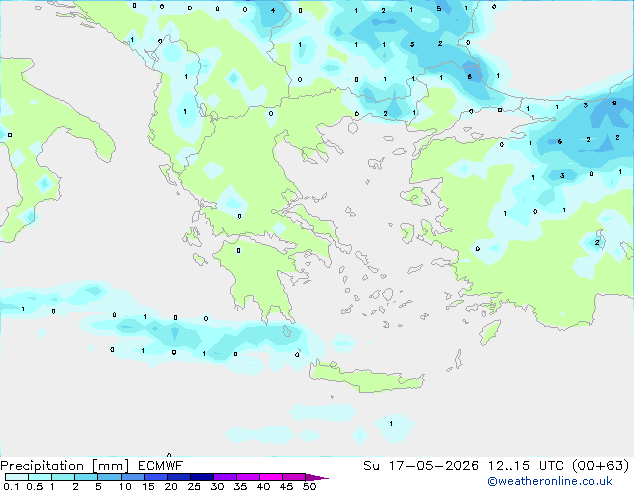Click the "(00+63)" forecast offset text
634x490 pixels.
(x=601, y=466)
